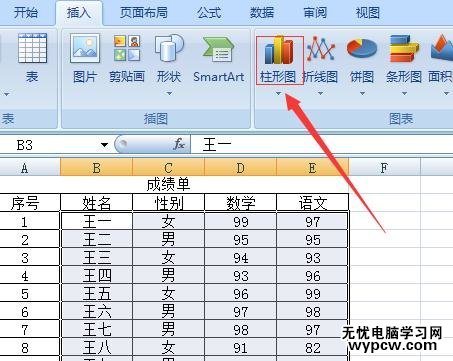Select column F header
This screenshot has height=361, width=453.
click(384, 168)
